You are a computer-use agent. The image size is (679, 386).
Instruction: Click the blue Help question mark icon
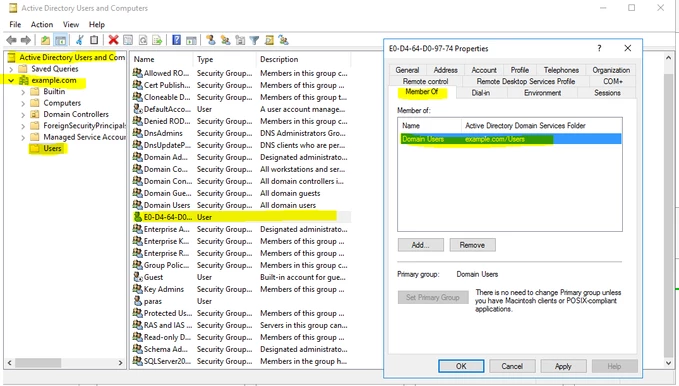[176, 40]
